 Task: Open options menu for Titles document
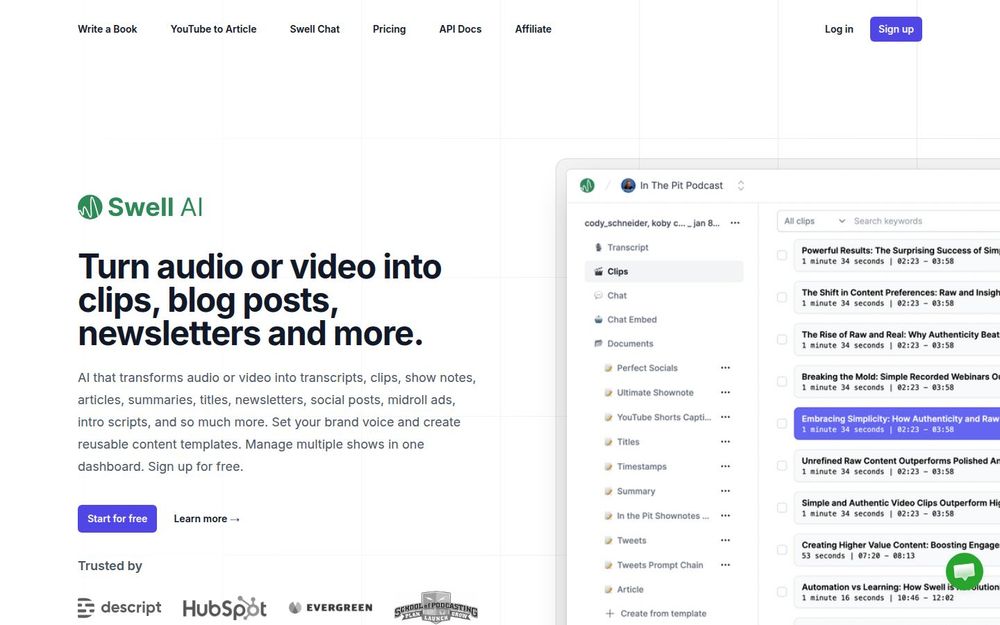coord(725,442)
